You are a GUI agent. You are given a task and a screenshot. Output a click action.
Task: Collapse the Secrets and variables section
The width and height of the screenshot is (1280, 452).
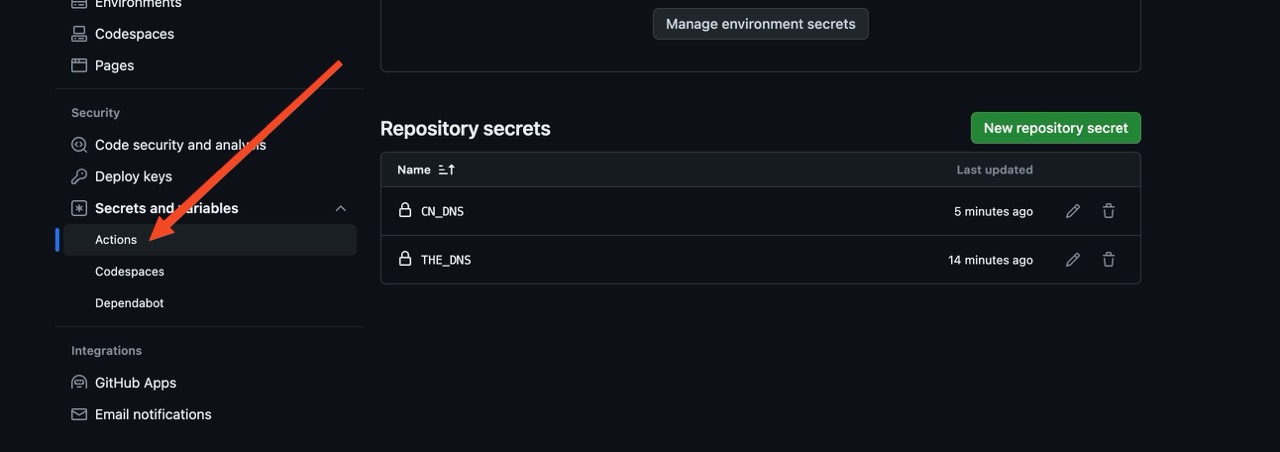click(x=340, y=208)
